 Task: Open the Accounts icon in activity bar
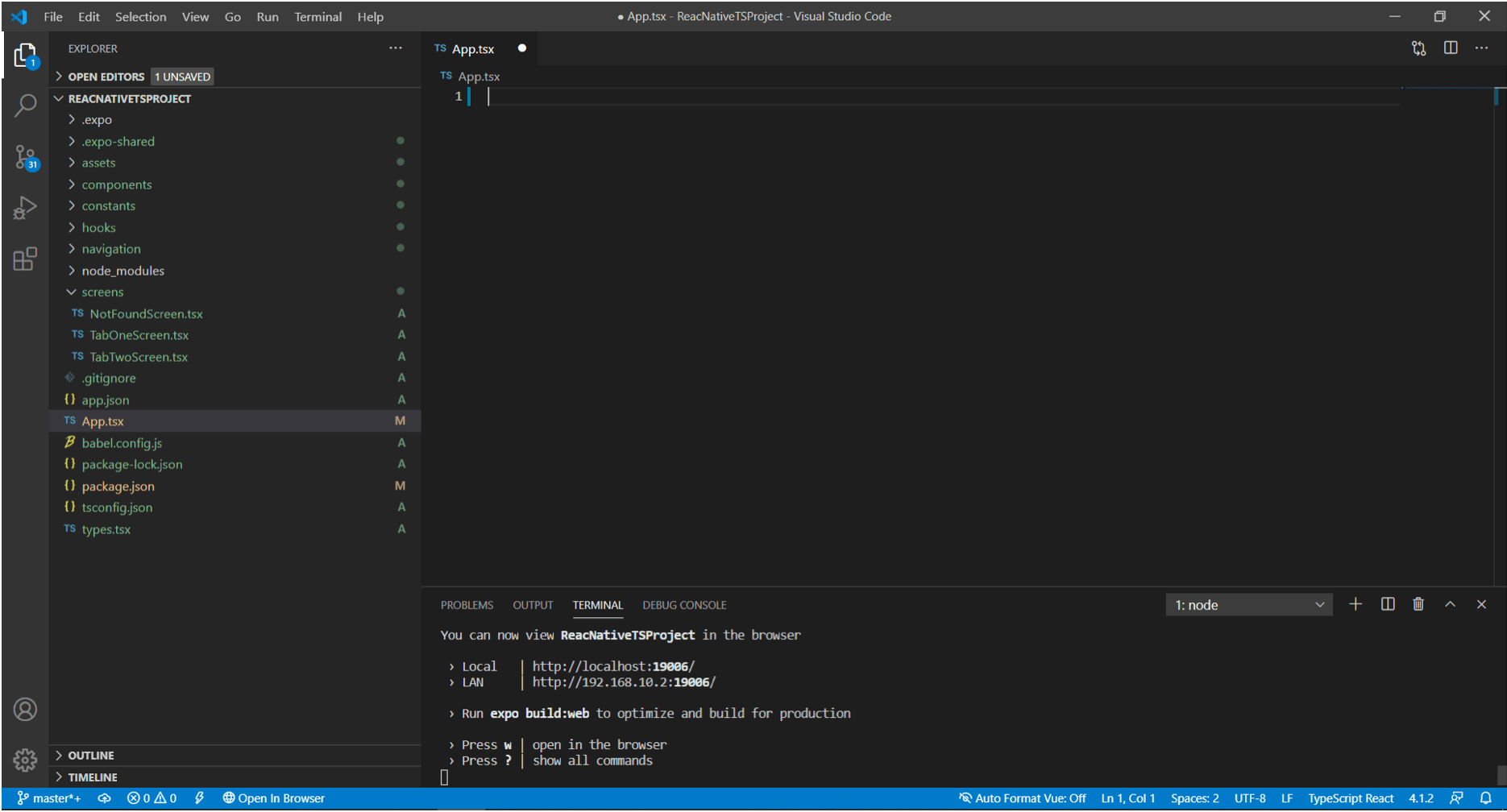coord(26,710)
